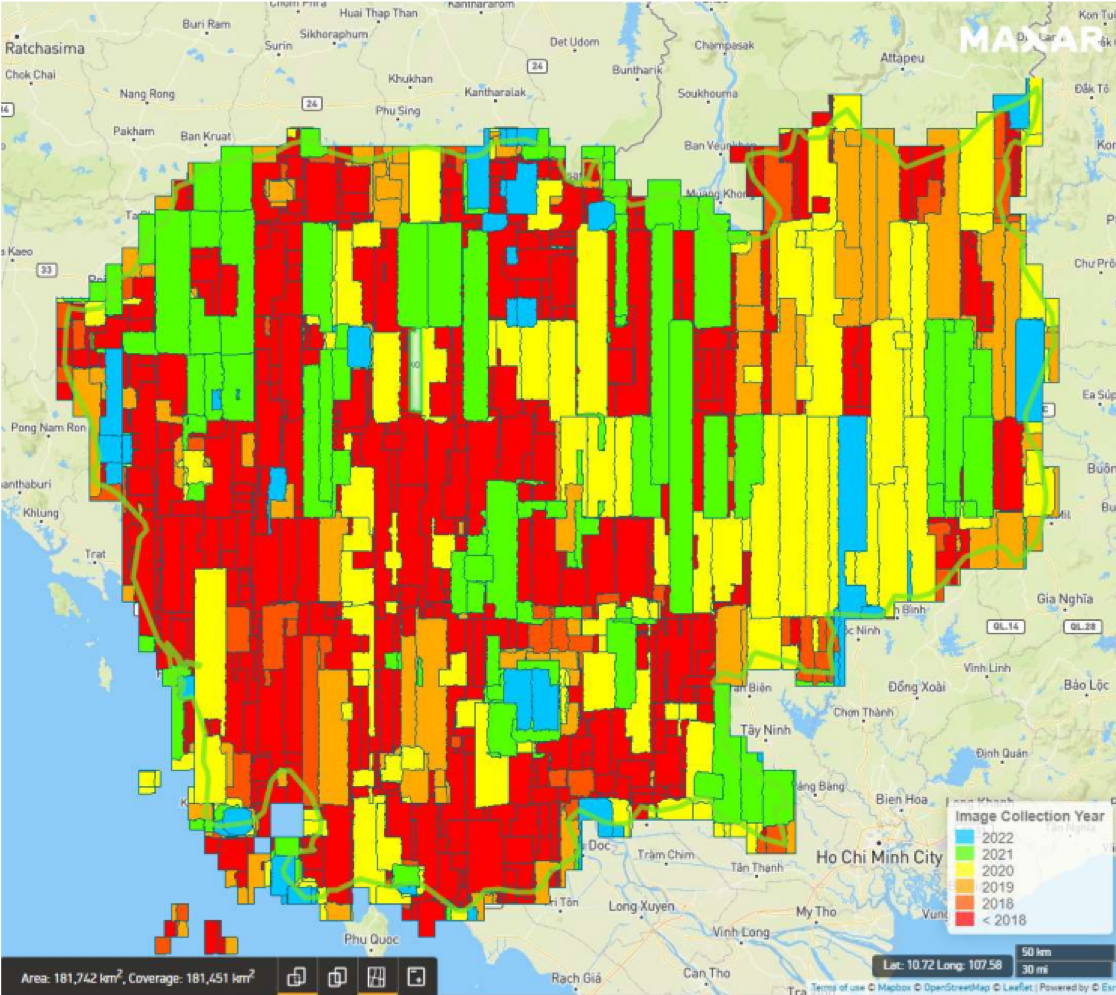
Task: Open the 'Terms of use' link
Action: [x=839, y=987]
